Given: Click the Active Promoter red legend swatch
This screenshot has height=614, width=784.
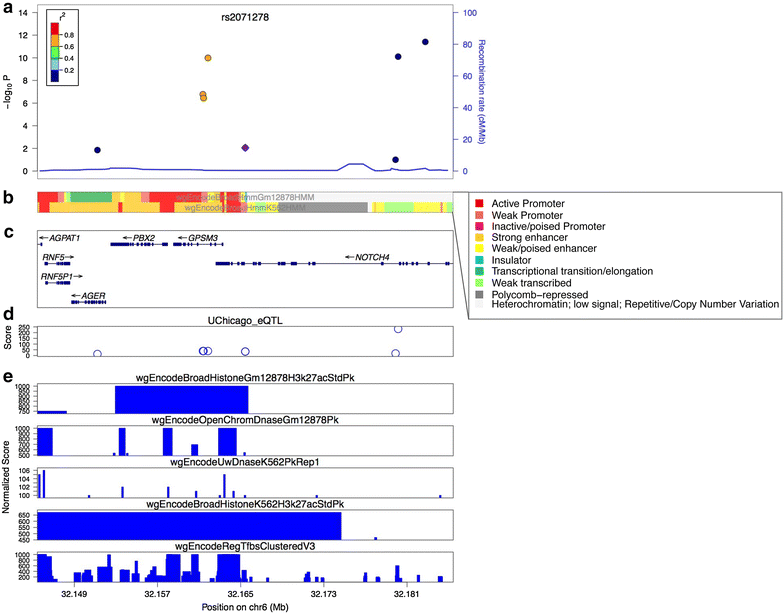Looking at the screenshot, I should 480,204.
